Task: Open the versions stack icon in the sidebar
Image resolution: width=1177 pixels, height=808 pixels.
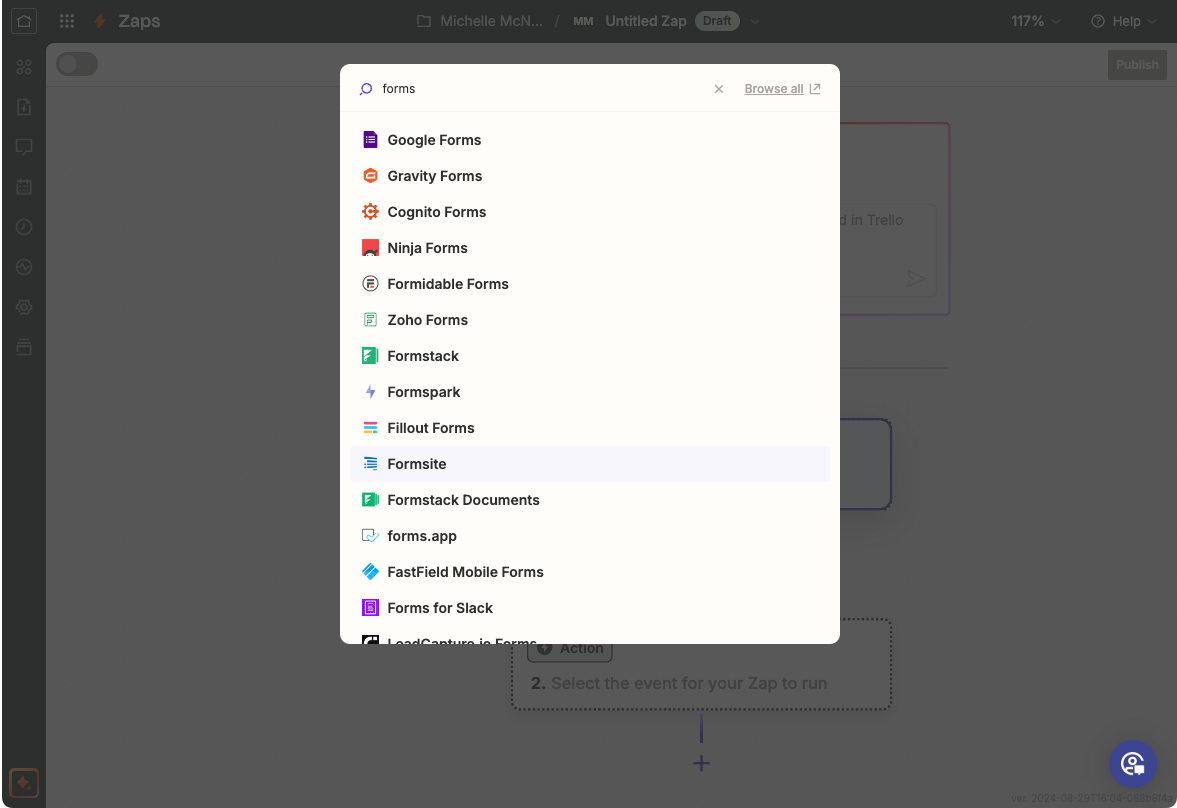Action: point(24,347)
